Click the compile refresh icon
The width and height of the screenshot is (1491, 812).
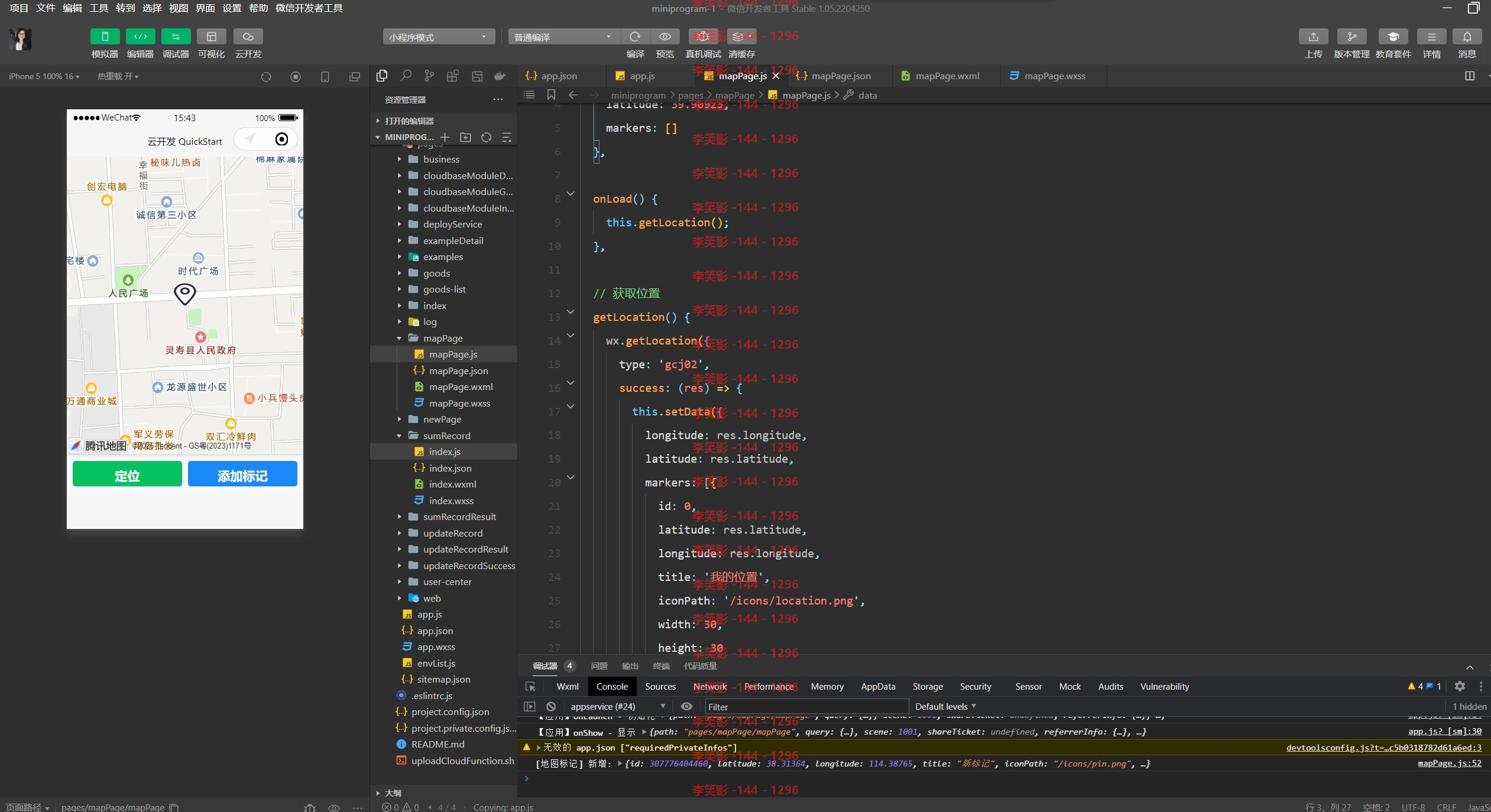(635, 37)
